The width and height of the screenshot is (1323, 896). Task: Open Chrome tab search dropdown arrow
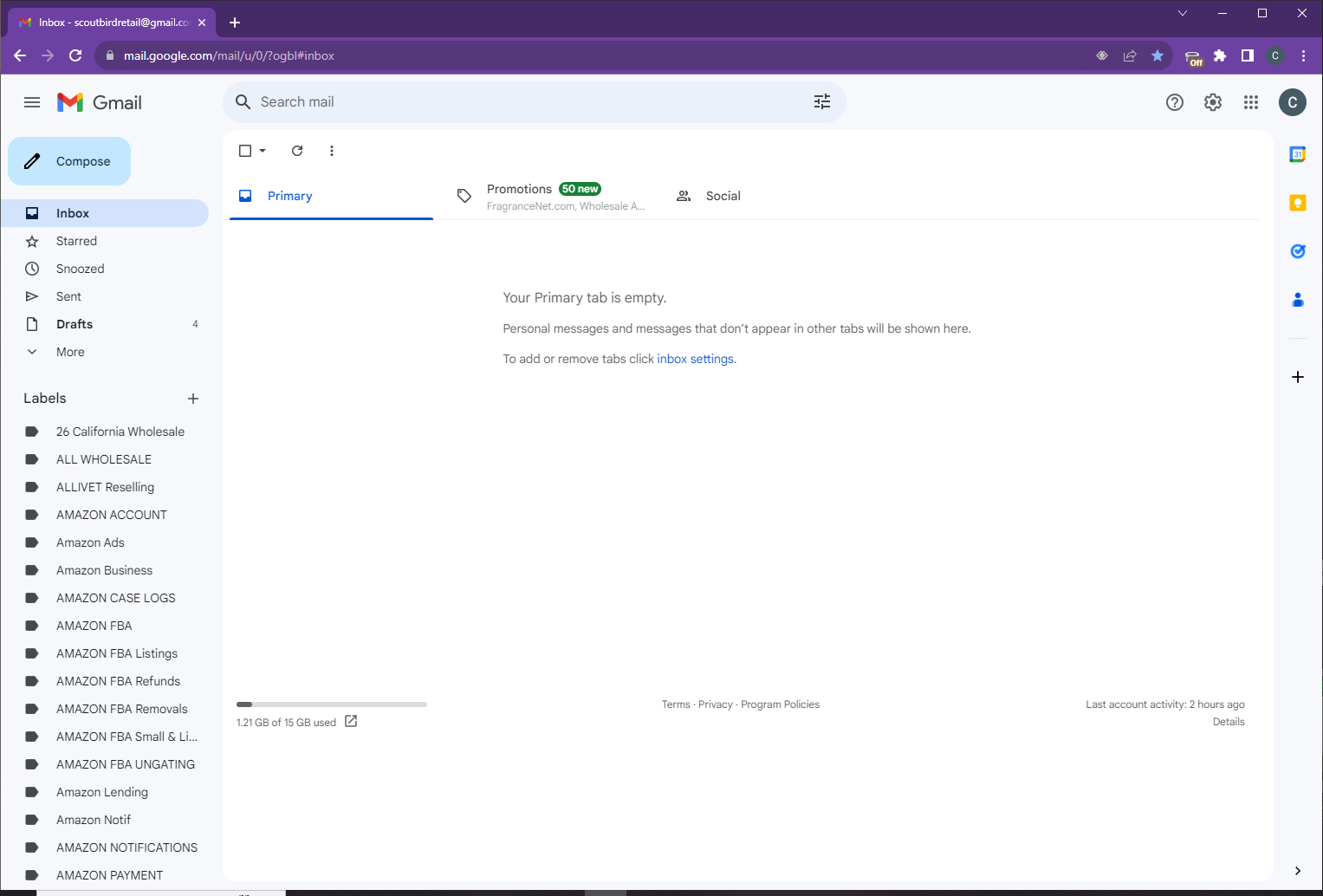1183,13
